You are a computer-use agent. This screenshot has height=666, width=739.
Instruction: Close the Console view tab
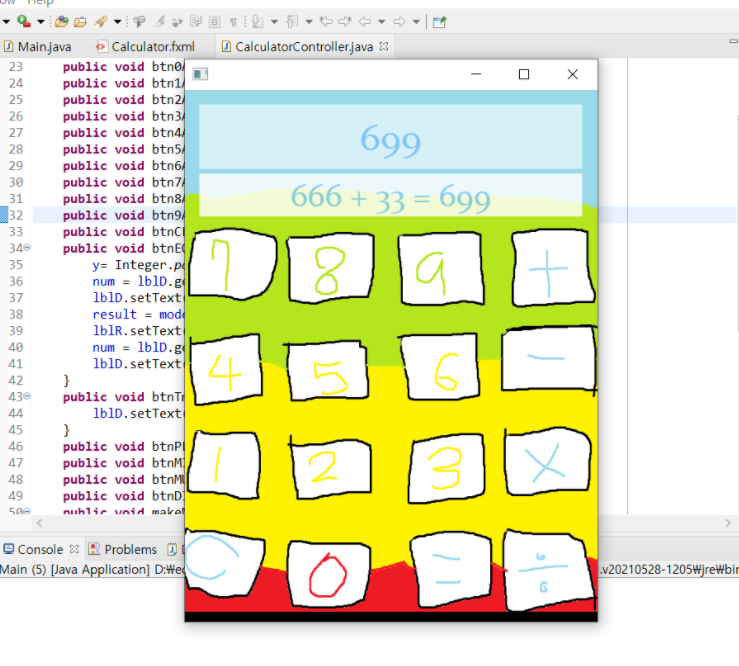coord(74,549)
